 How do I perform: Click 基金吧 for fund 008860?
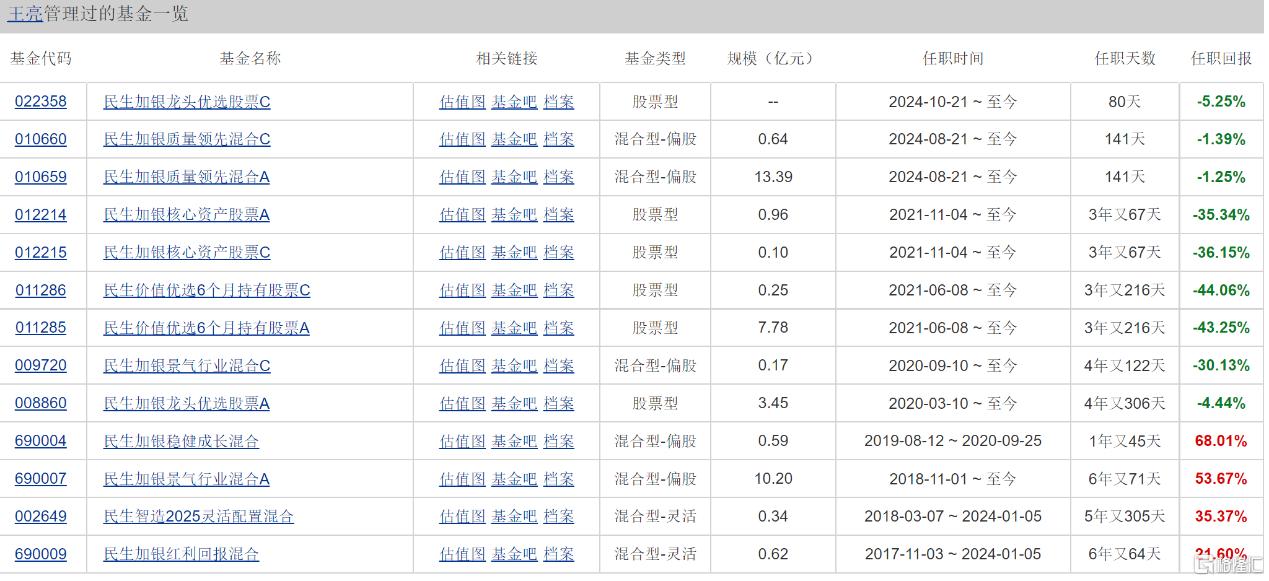click(x=514, y=404)
